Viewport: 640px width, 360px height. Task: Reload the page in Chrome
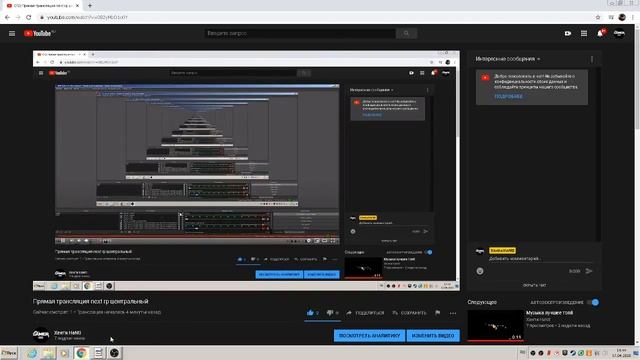point(29,17)
